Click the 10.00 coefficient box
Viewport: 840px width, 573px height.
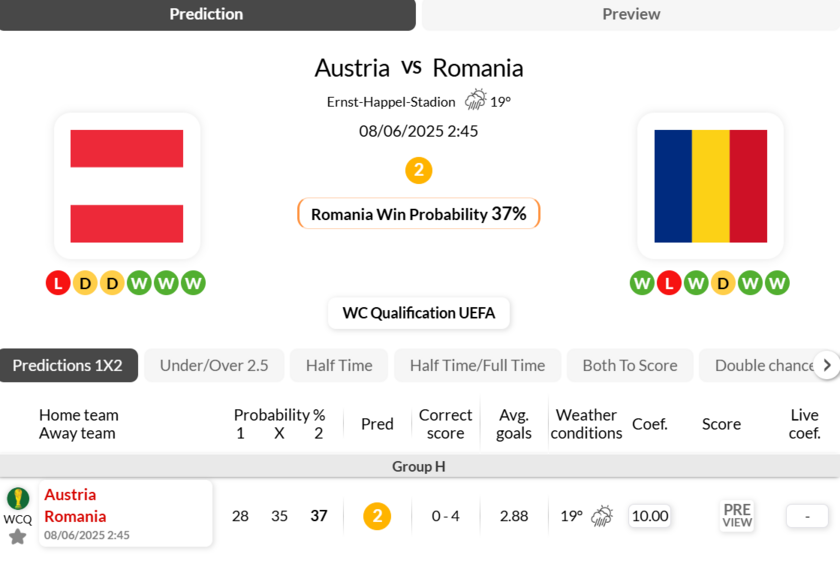pos(650,516)
